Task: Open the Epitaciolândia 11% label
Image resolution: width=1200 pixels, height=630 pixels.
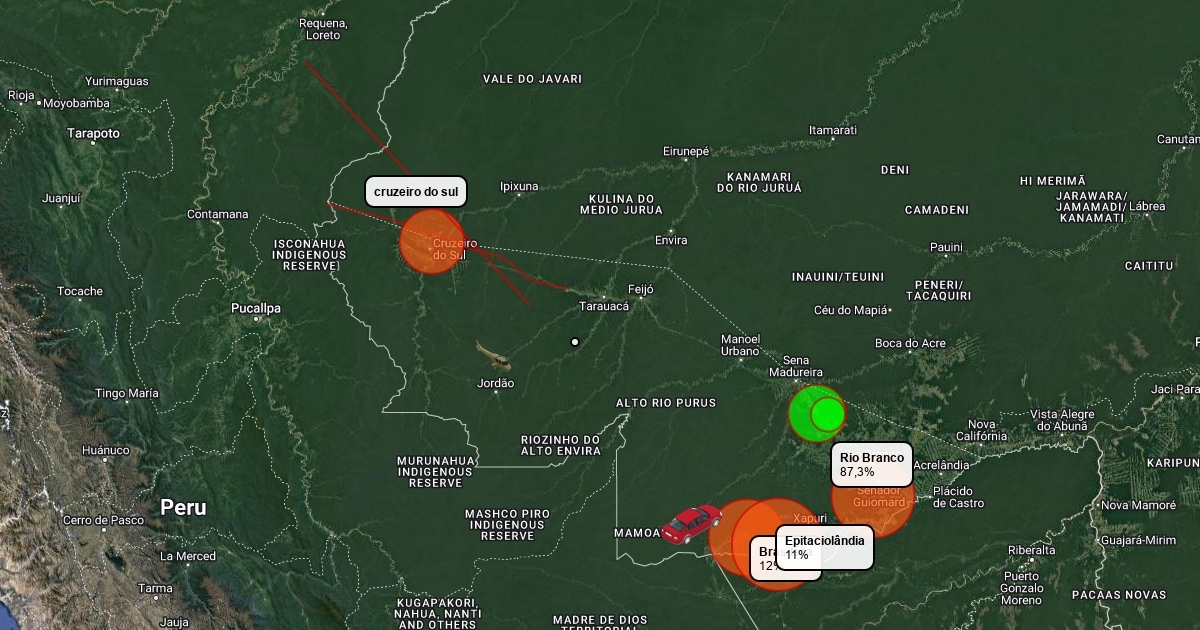Action: tap(825, 547)
